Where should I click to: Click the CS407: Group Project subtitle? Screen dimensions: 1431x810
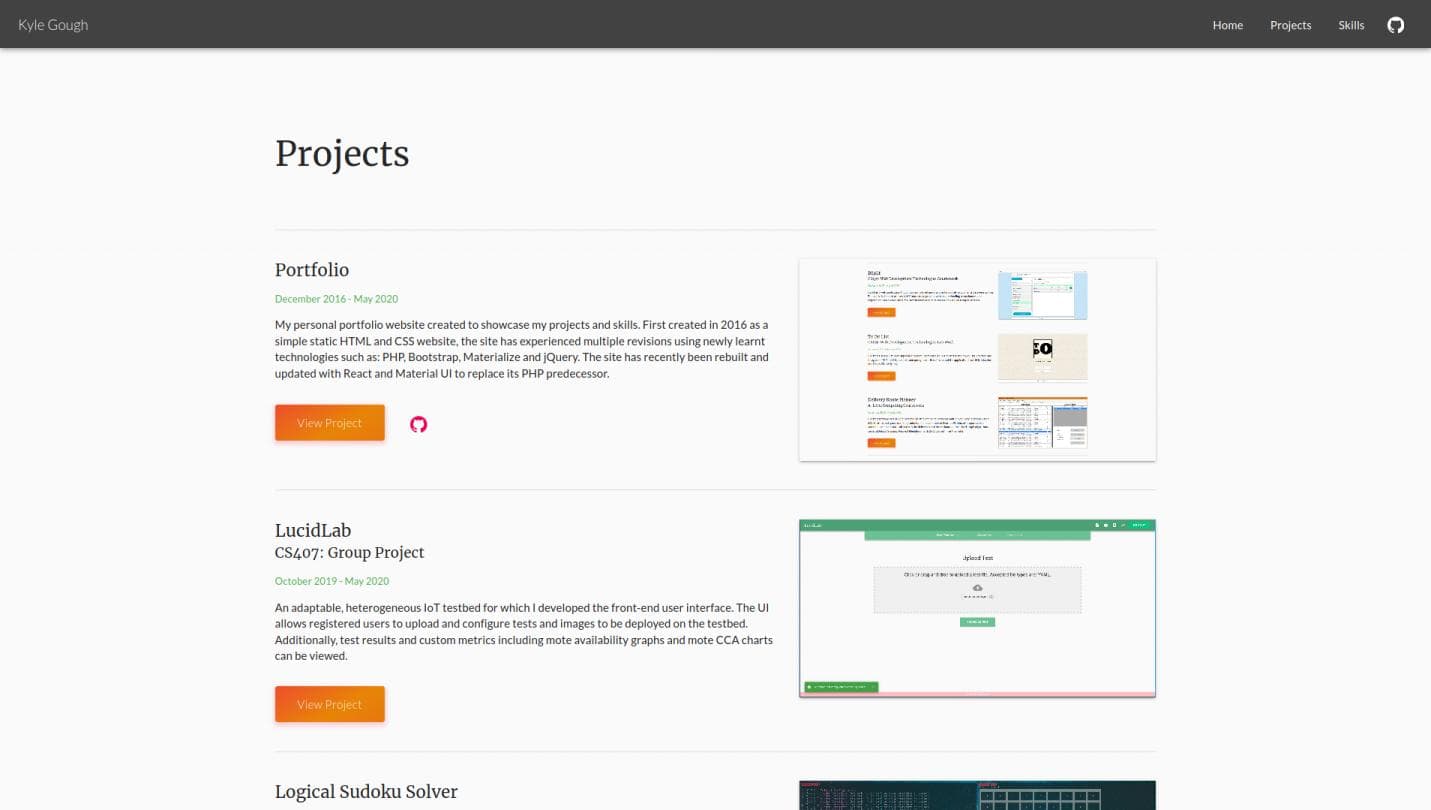(349, 553)
